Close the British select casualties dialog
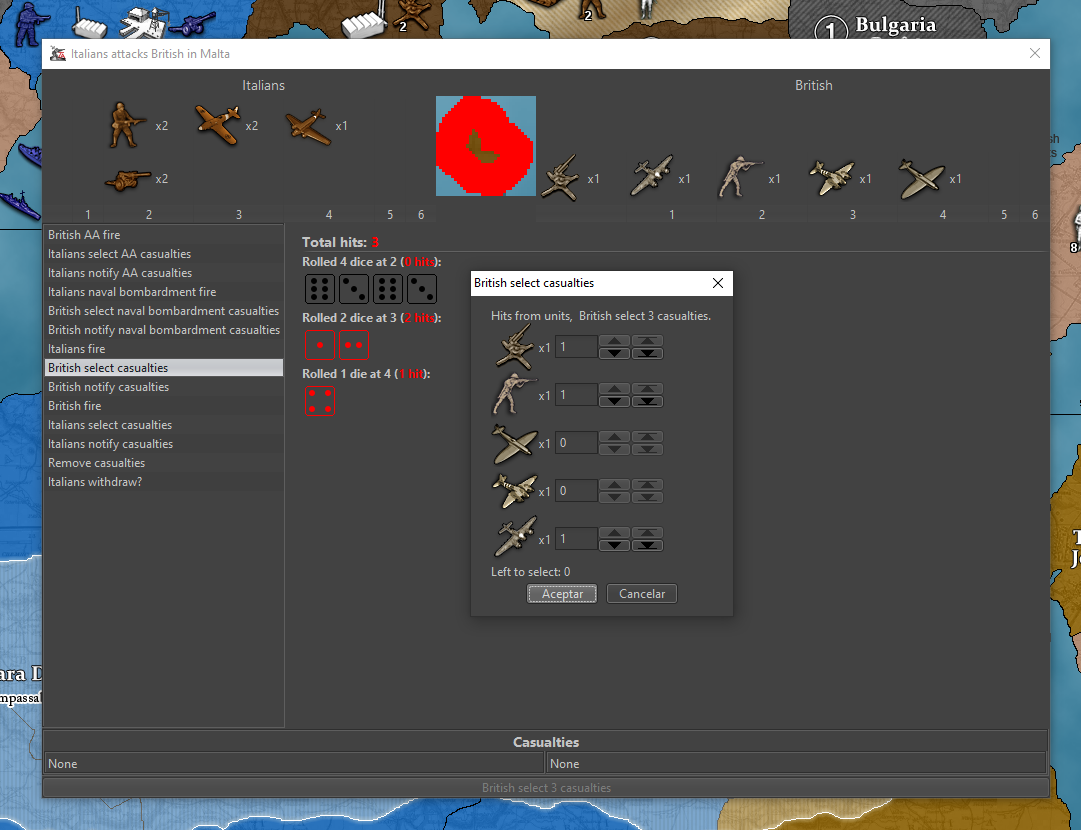The height and width of the screenshot is (830, 1081). pyautogui.click(x=717, y=283)
